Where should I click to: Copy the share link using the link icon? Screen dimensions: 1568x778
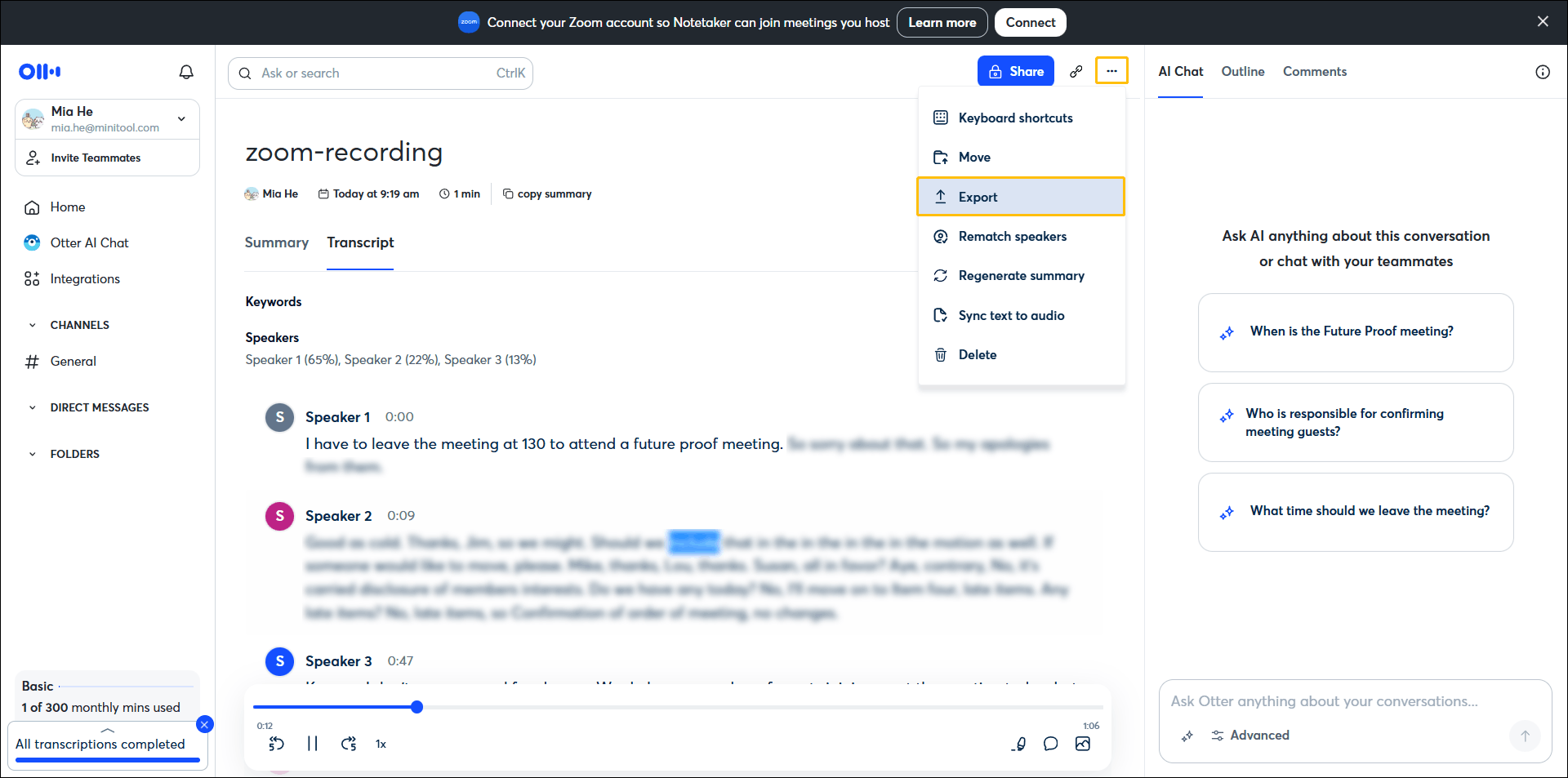click(x=1076, y=71)
